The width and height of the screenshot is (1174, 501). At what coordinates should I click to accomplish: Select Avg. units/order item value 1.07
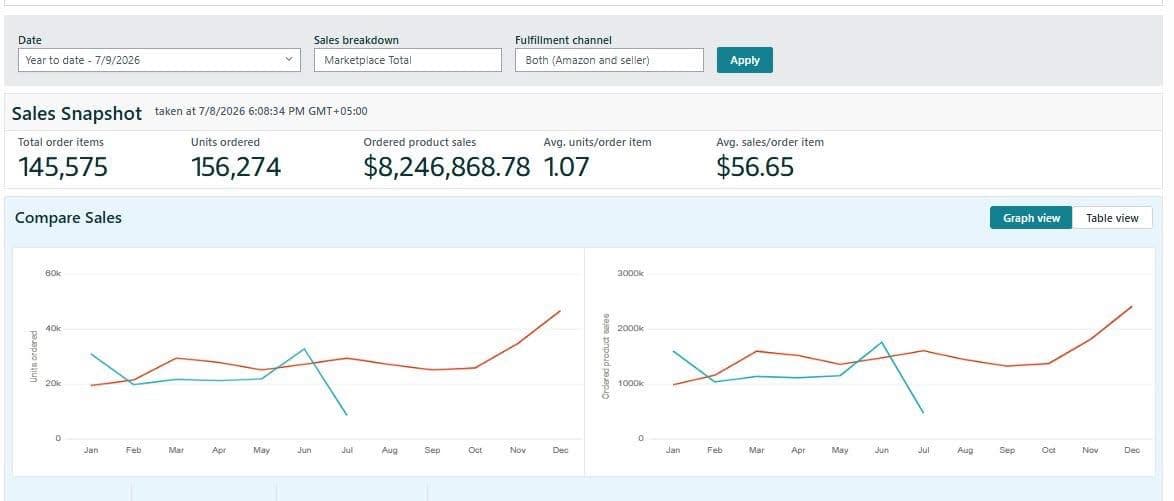click(567, 167)
